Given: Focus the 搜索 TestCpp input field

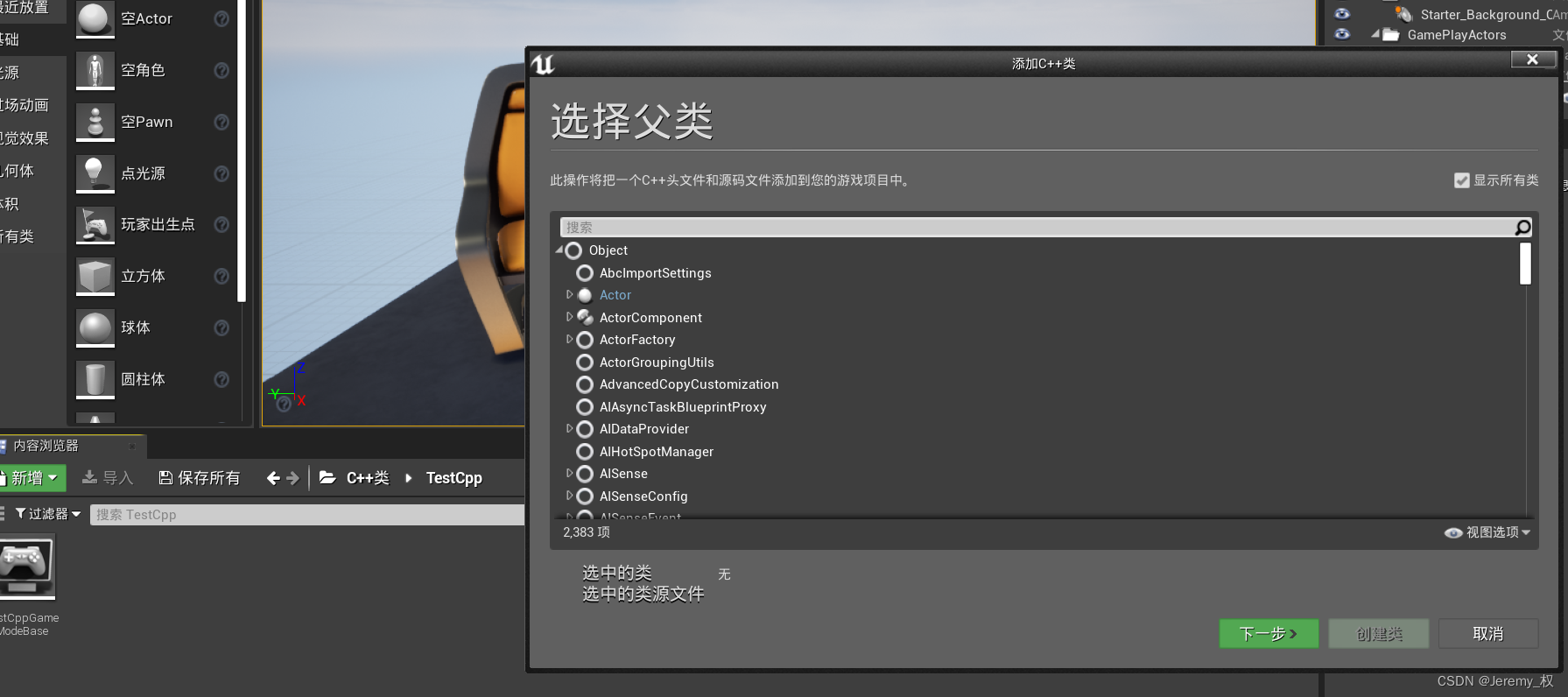Looking at the screenshot, I should point(307,515).
